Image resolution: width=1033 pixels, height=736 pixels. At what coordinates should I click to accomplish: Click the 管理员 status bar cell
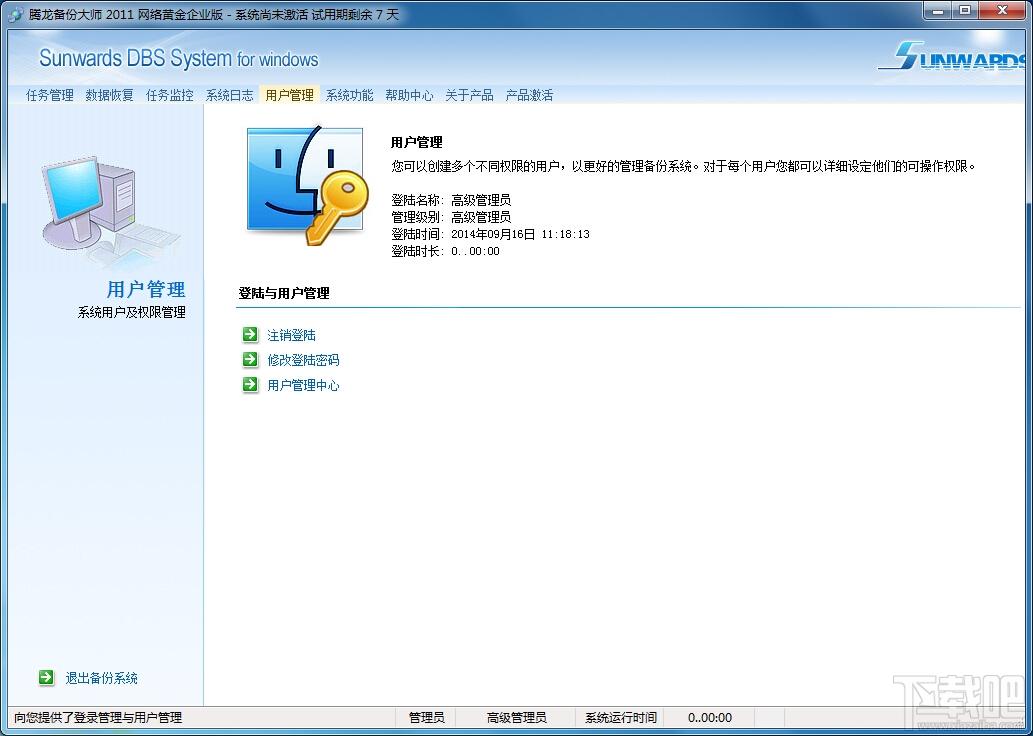coord(426,718)
